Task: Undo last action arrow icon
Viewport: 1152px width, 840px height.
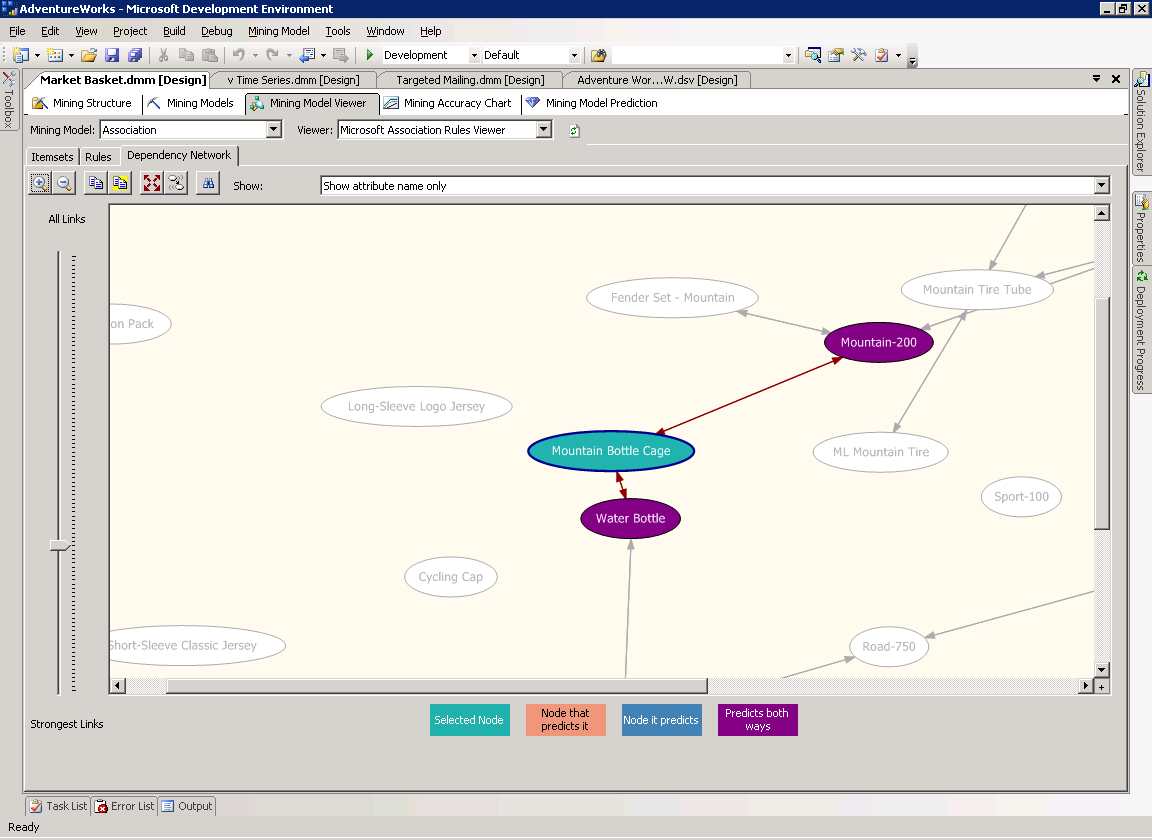Action: coord(239,55)
